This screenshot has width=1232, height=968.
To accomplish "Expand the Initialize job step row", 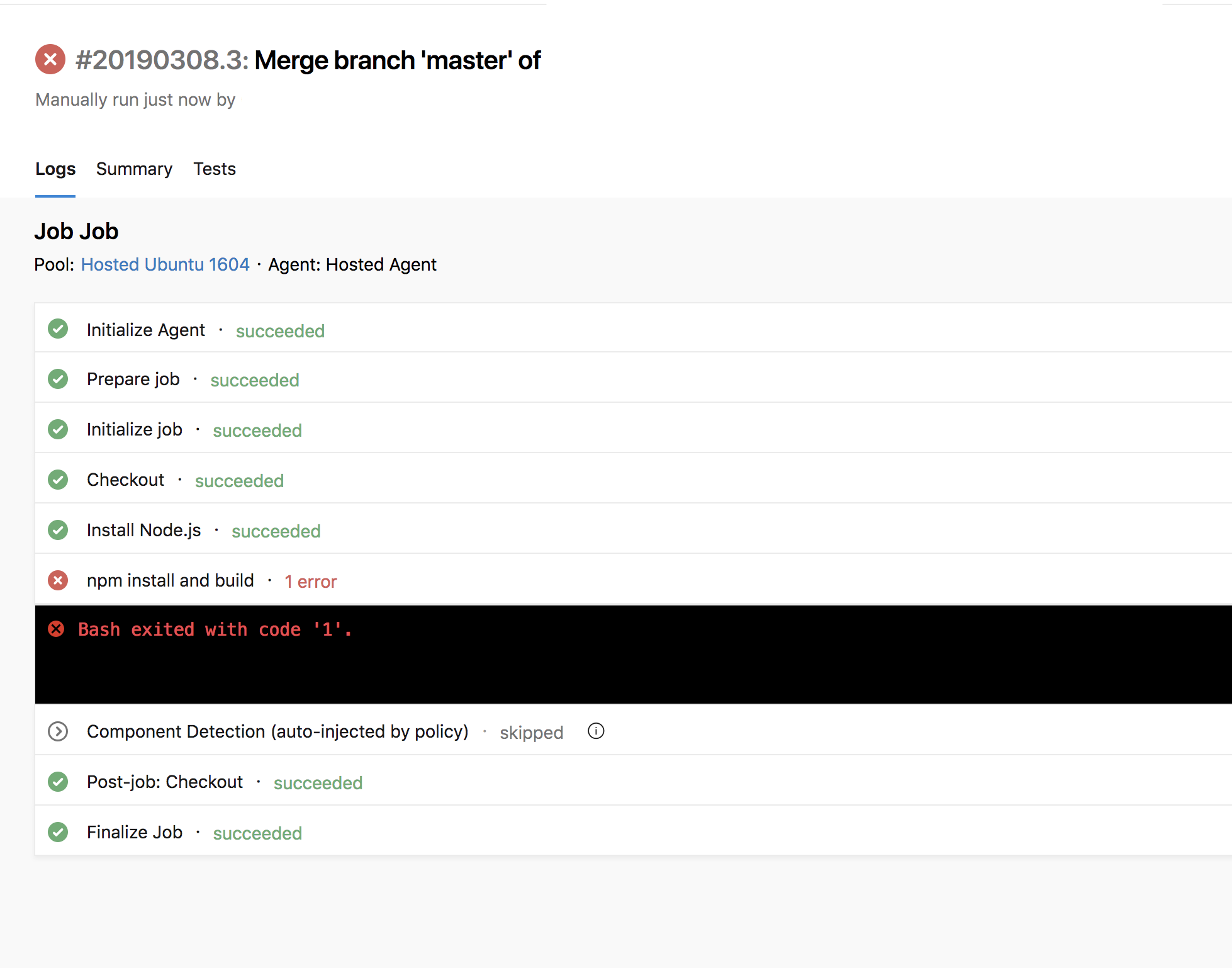I will 135,430.
